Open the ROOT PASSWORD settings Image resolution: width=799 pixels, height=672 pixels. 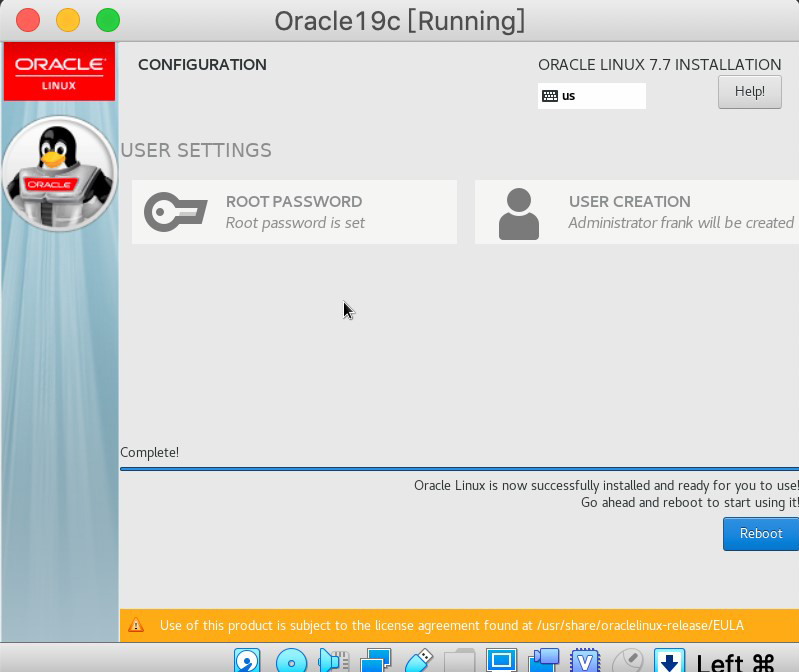tap(295, 212)
